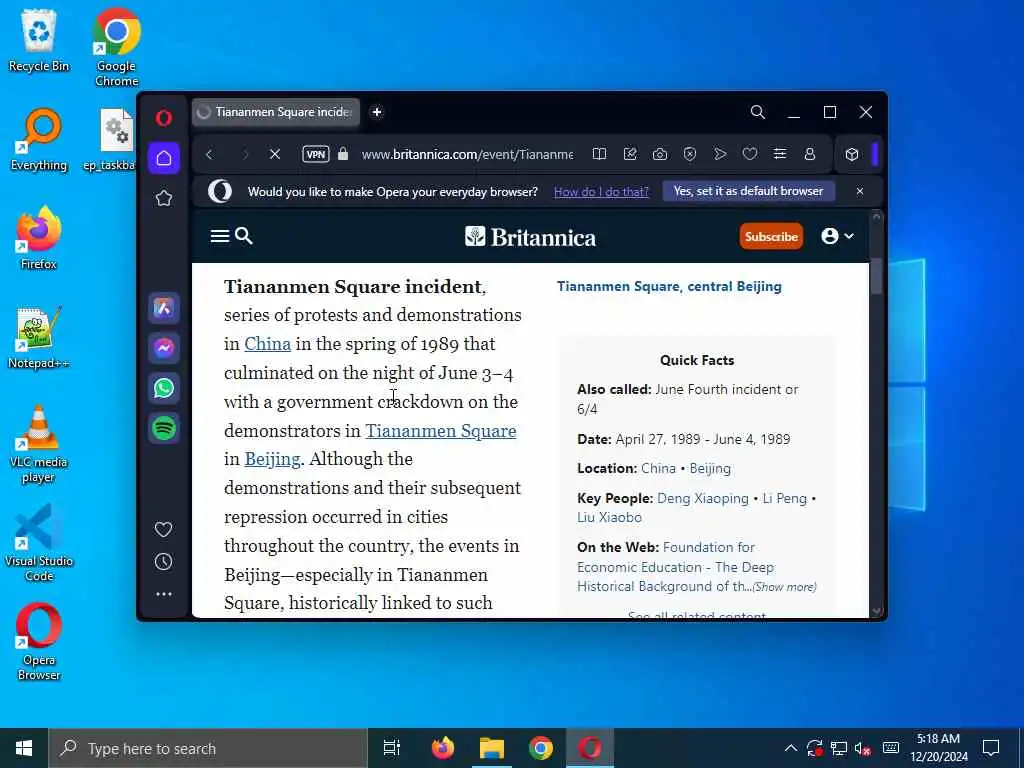Open Liu Xiaobo key person link
Viewport: 1024px width, 768px height.
609,518
